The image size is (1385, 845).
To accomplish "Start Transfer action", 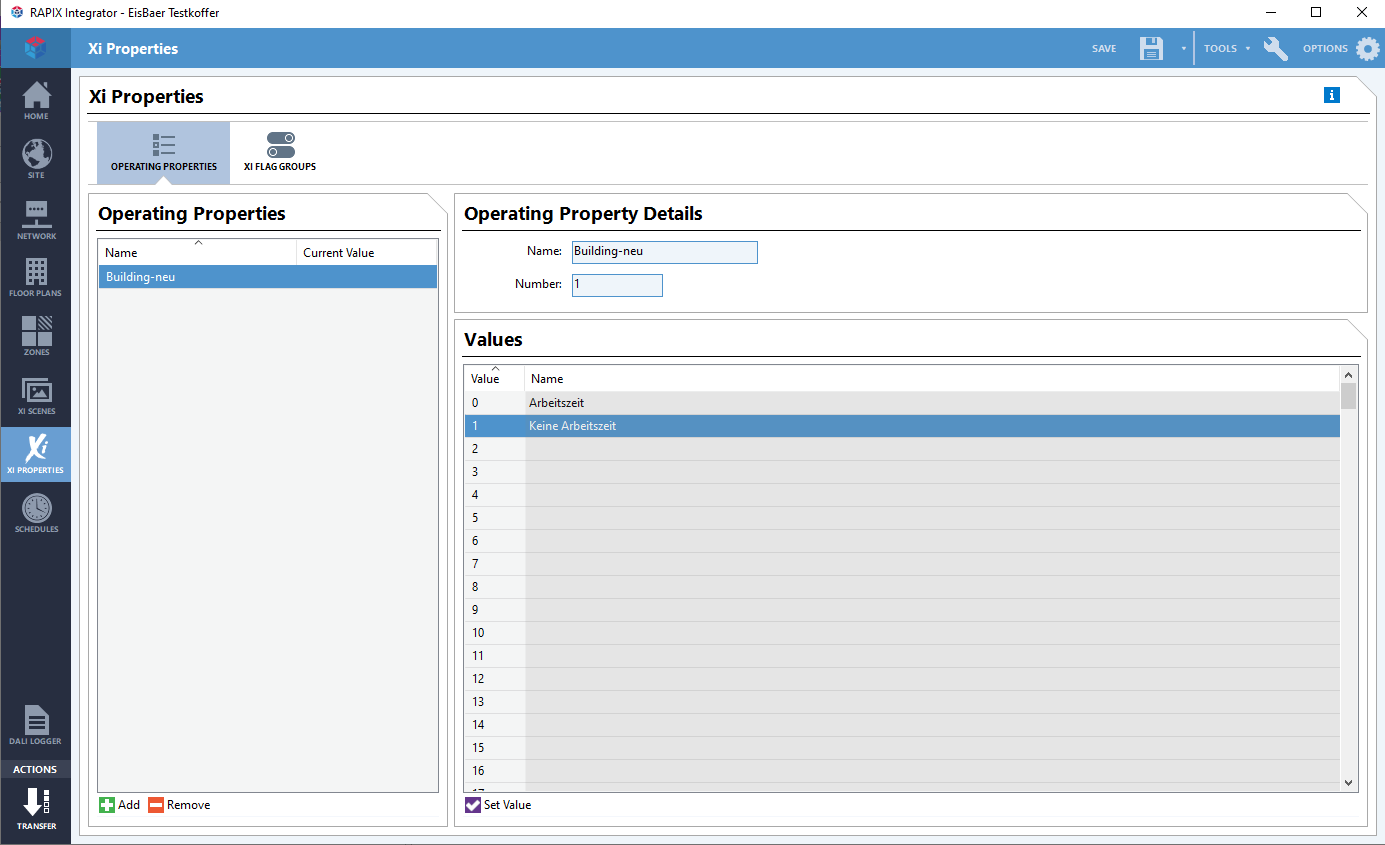I will click(36, 810).
